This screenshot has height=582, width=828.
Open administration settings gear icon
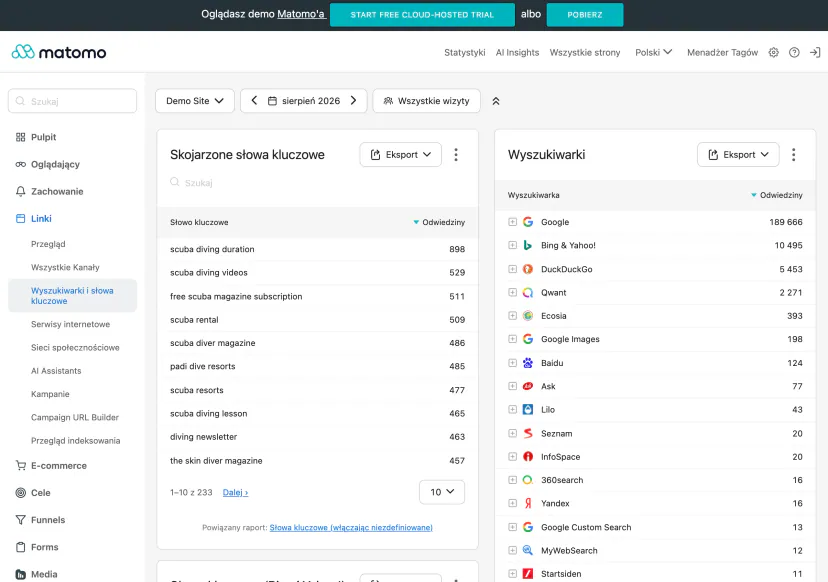coord(773,52)
